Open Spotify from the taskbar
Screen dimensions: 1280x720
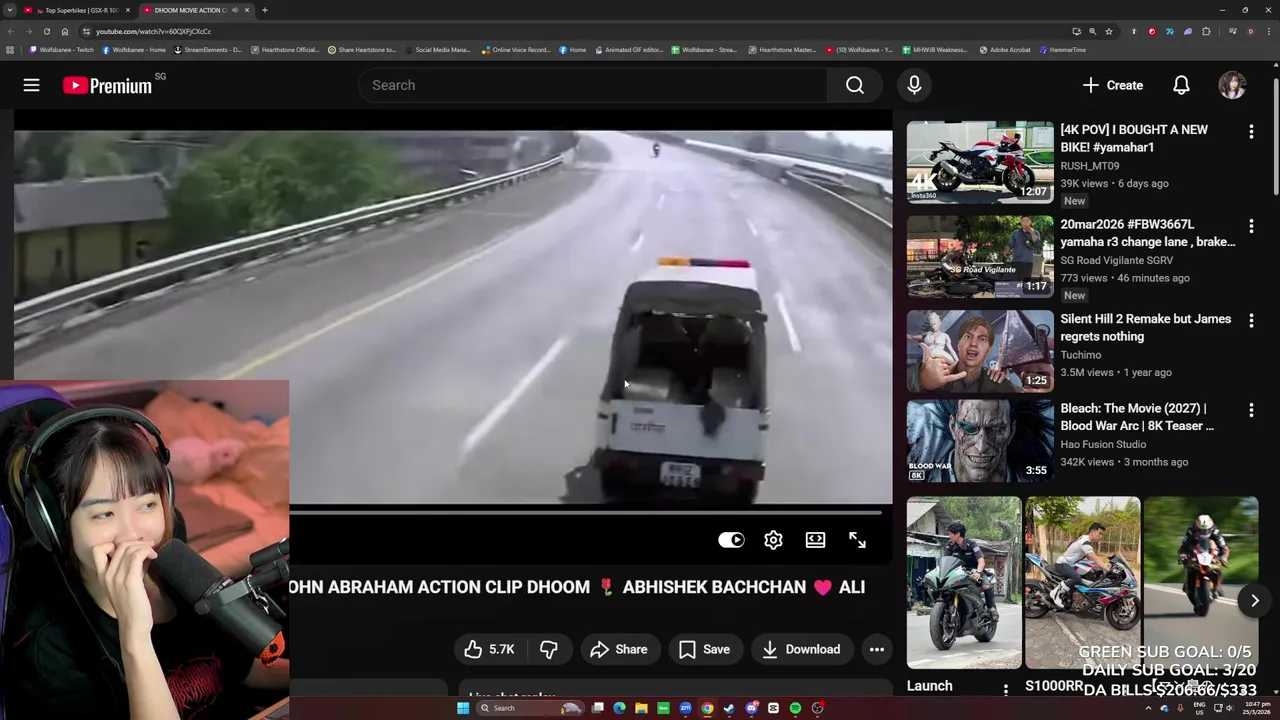pos(795,708)
